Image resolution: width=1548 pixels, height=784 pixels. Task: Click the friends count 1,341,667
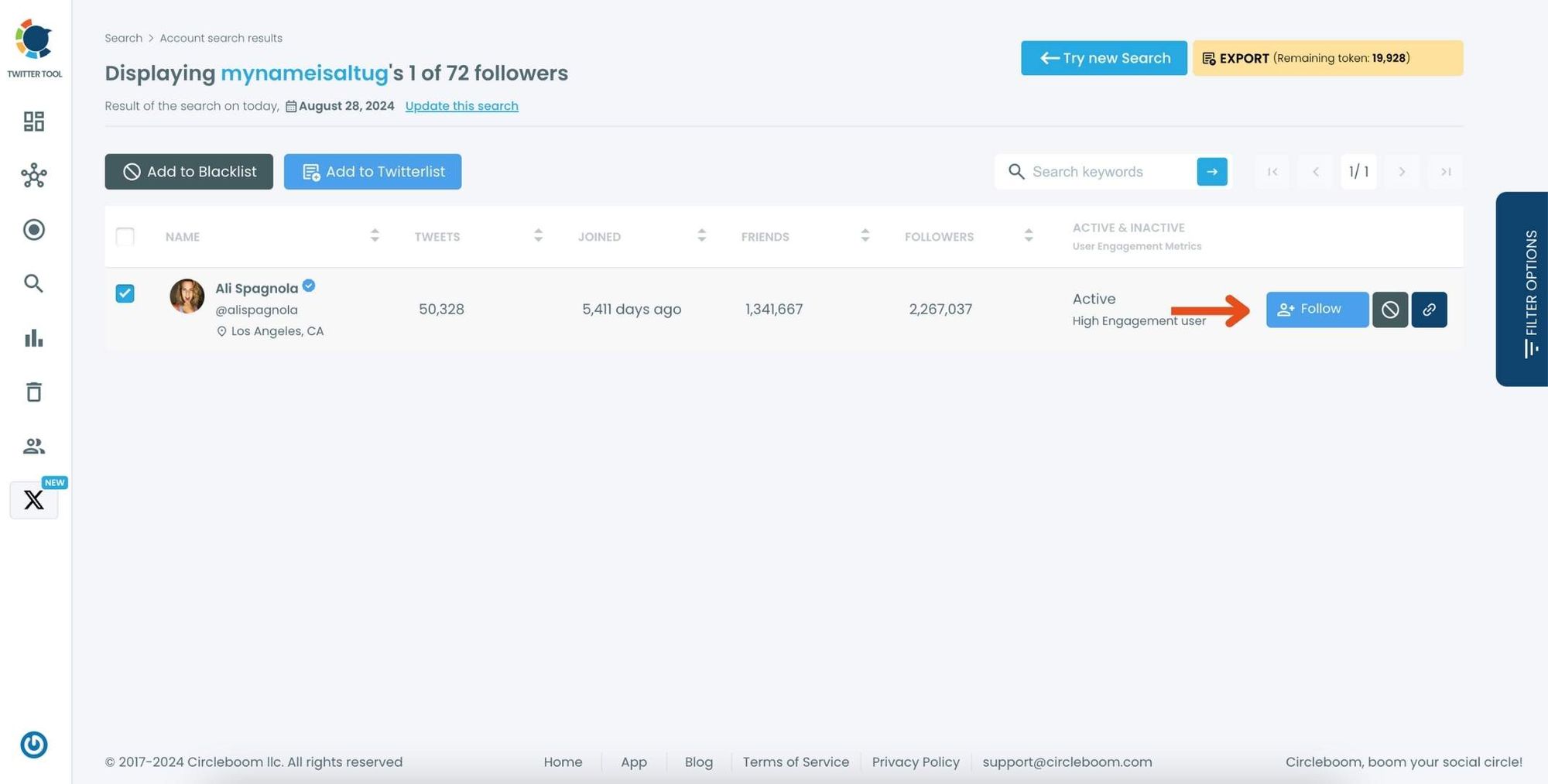point(774,310)
